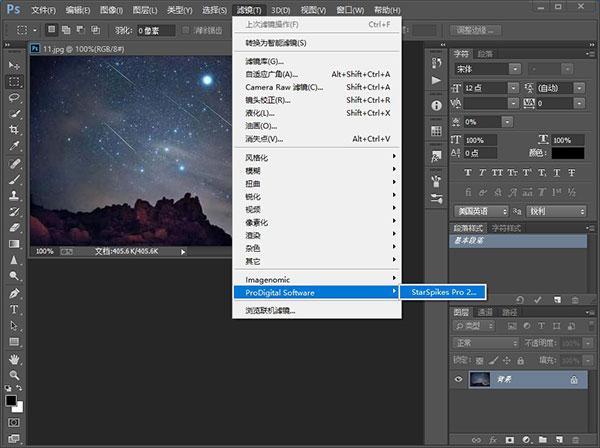Open the 正常 blend mode dropdown

pos(482,342)
